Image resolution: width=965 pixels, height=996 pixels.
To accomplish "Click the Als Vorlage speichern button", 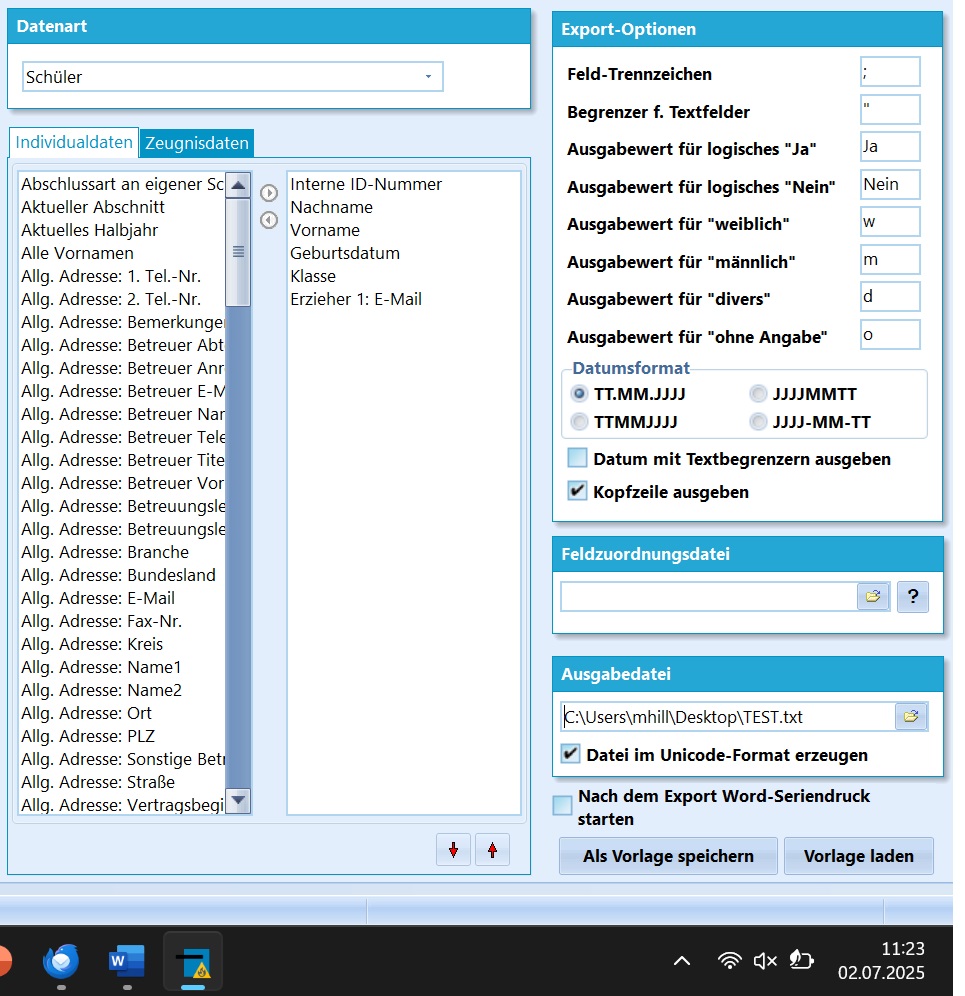I will (668, 857).
